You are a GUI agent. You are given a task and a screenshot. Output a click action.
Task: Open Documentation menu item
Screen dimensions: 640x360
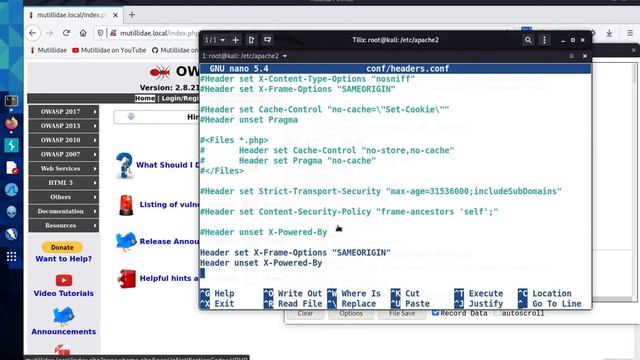click(x=64, y=211)
